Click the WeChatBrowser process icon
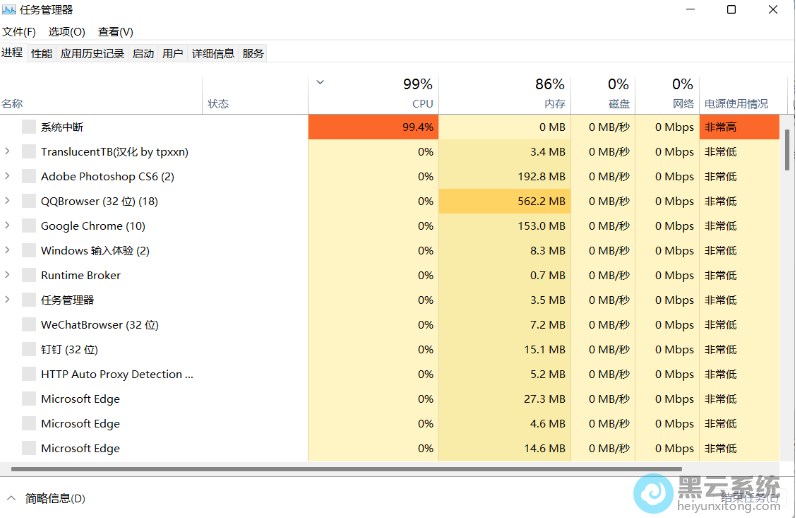 (29, 325)
